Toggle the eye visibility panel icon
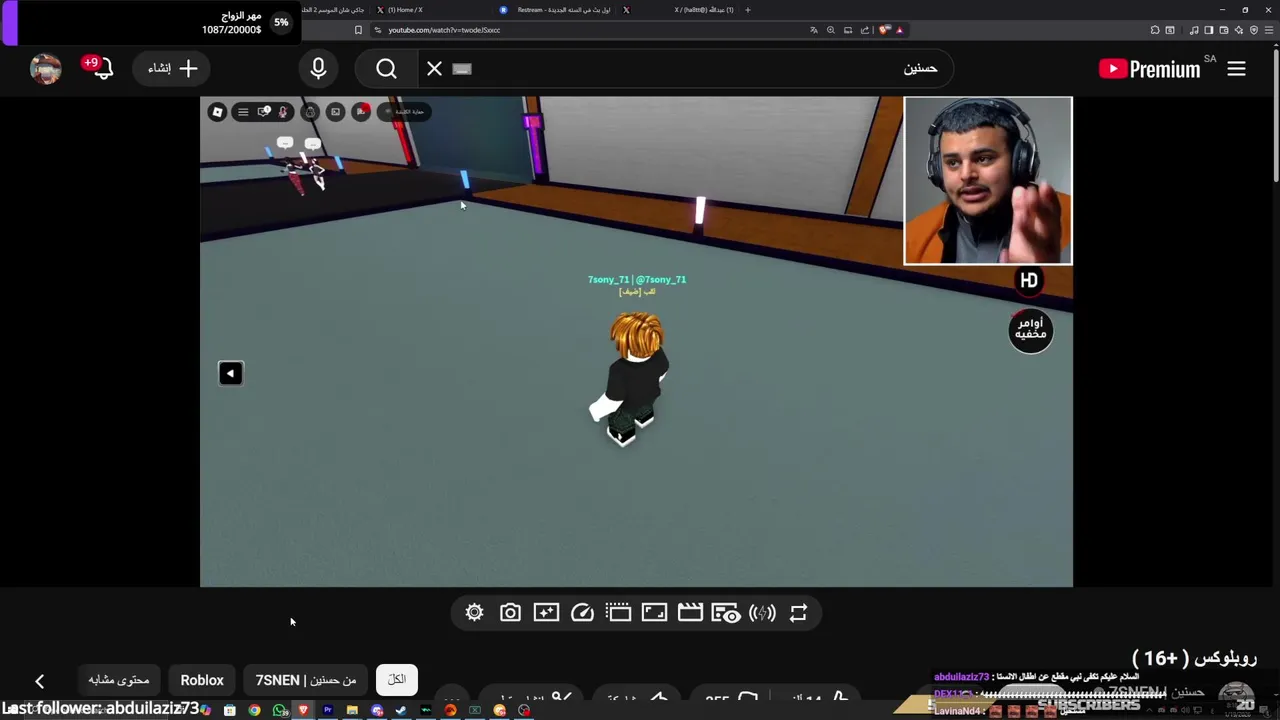 (726, 613)
